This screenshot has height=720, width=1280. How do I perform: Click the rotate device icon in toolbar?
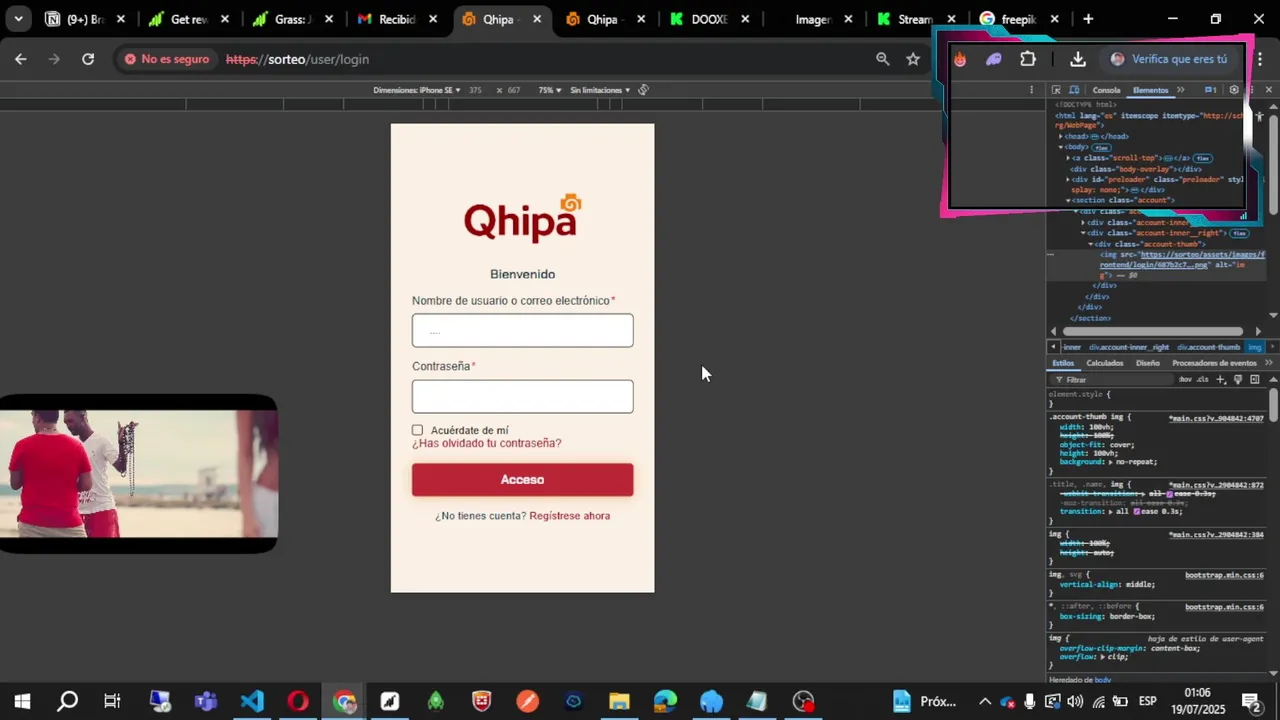coord(643,90)
